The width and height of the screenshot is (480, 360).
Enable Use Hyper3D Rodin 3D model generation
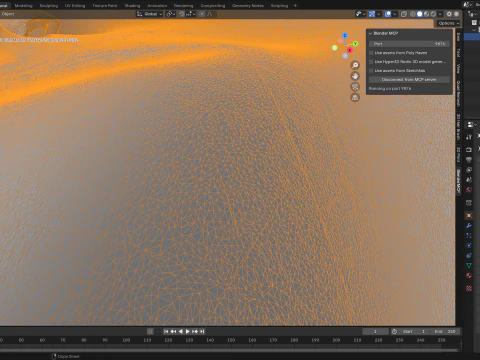371,62
